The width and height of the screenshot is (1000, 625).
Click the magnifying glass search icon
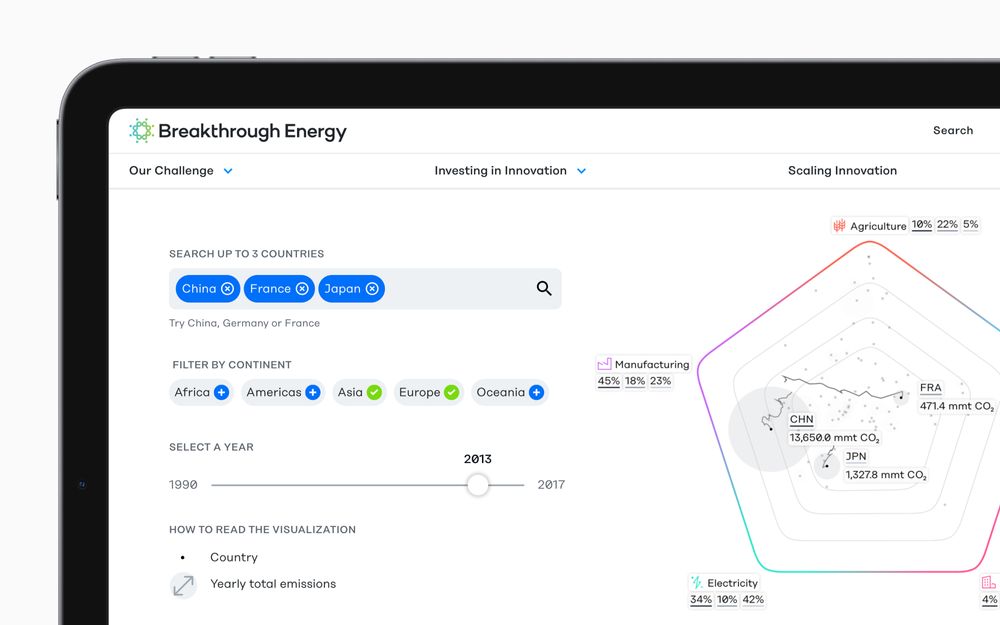[544, 289]
